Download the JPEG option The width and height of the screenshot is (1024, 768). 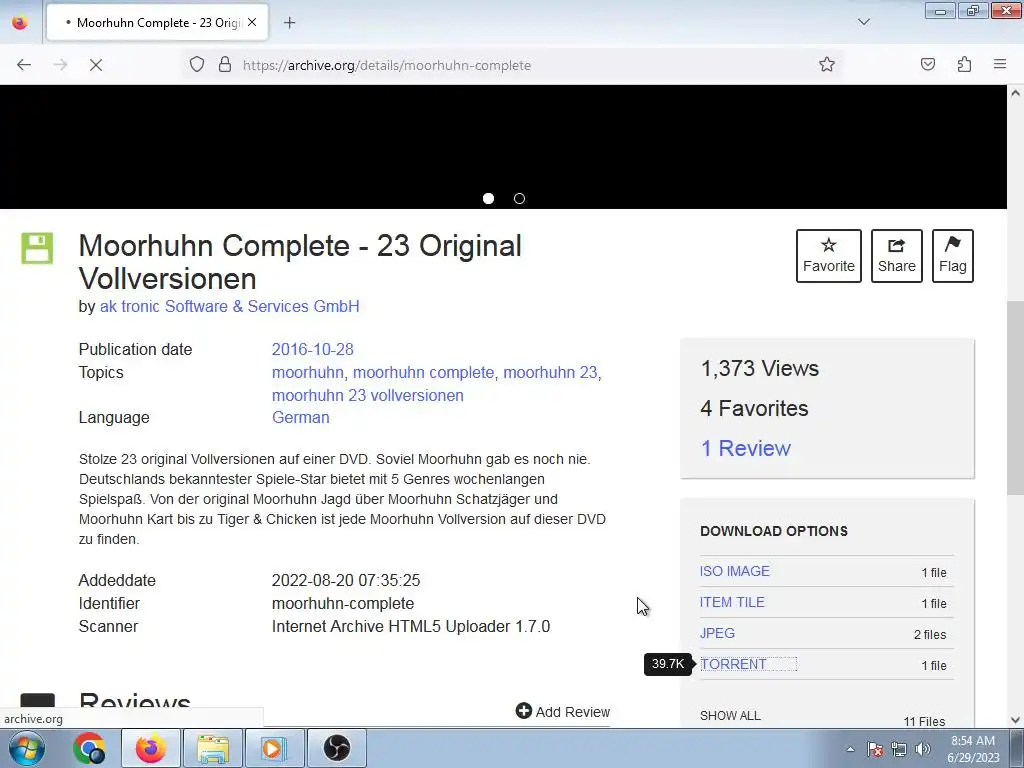(717, 633)
